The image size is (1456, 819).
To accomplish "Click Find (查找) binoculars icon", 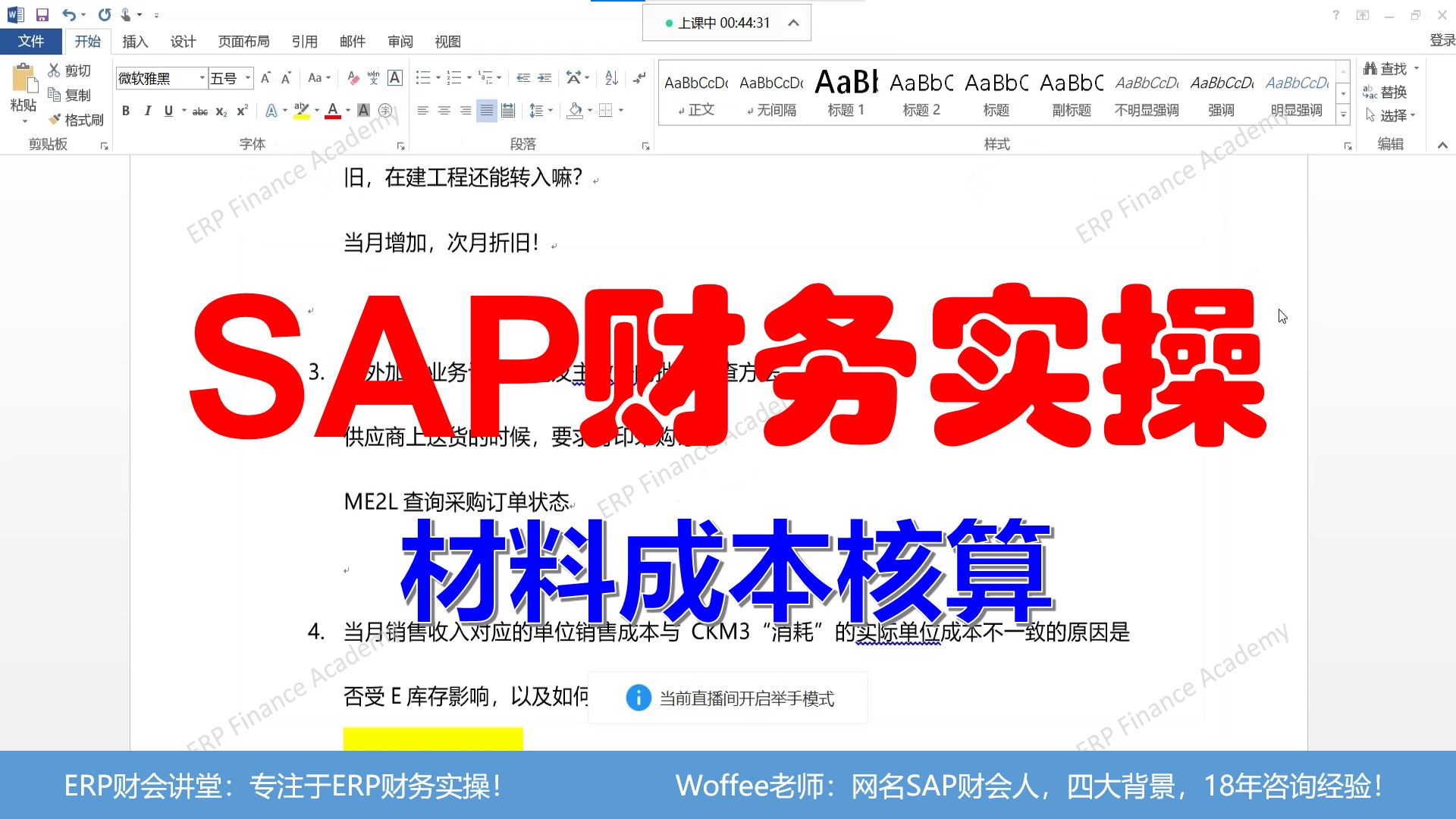I will (1370, 68).
